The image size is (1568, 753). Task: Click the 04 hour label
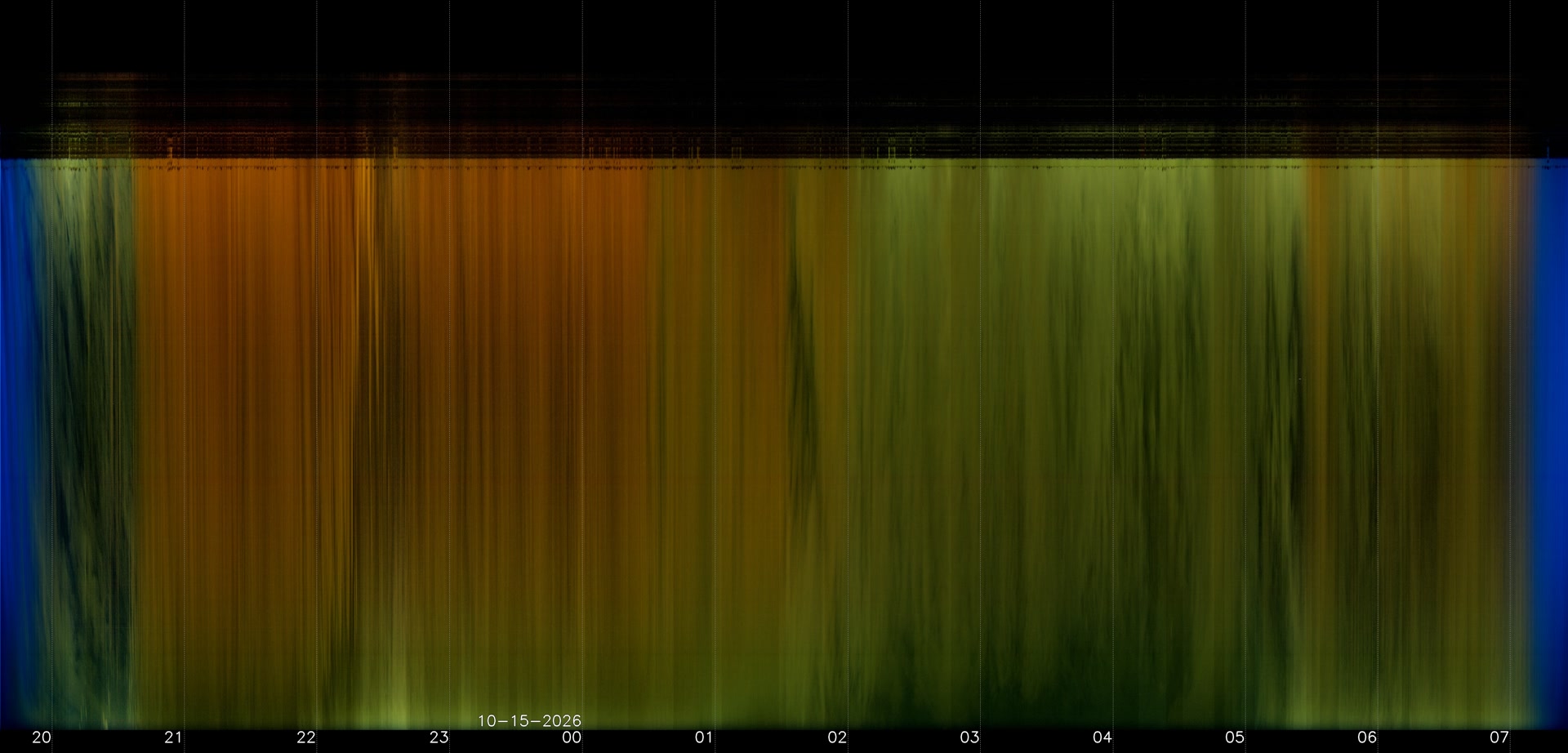[1102, 737]
